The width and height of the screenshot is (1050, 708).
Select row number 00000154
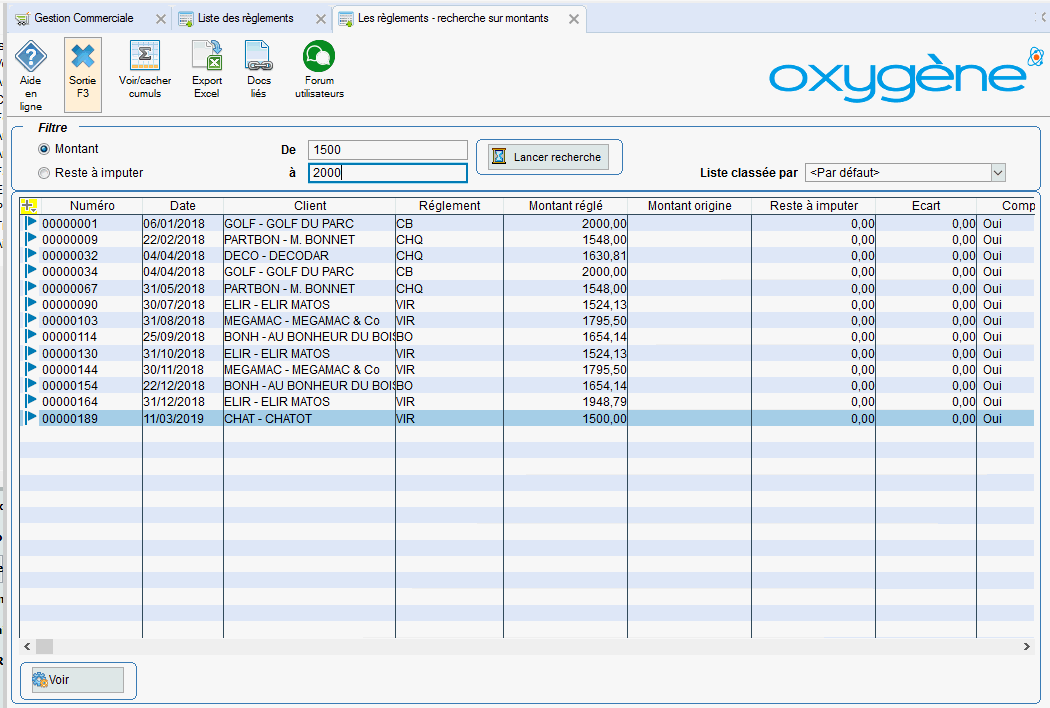[70, 385]
